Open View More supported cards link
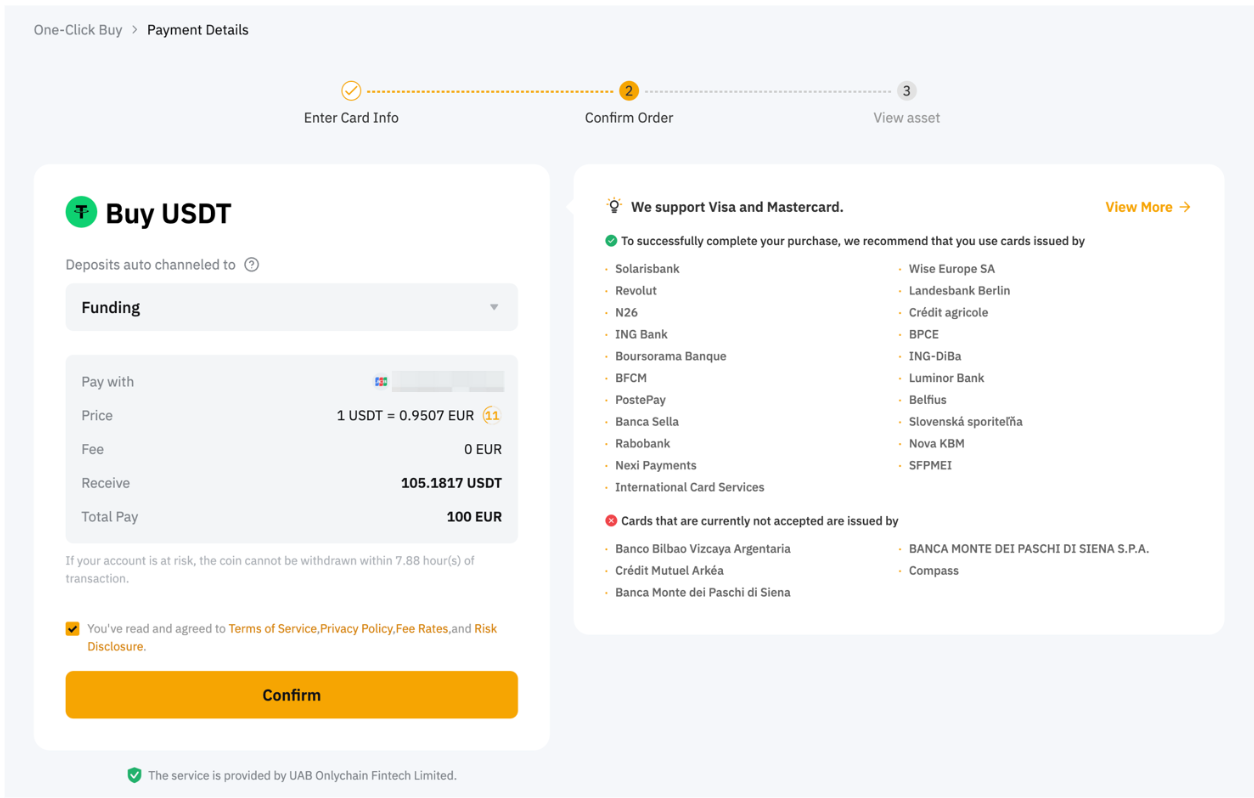The height and width of the screenshot is (798, 1254). point(1147,207)
